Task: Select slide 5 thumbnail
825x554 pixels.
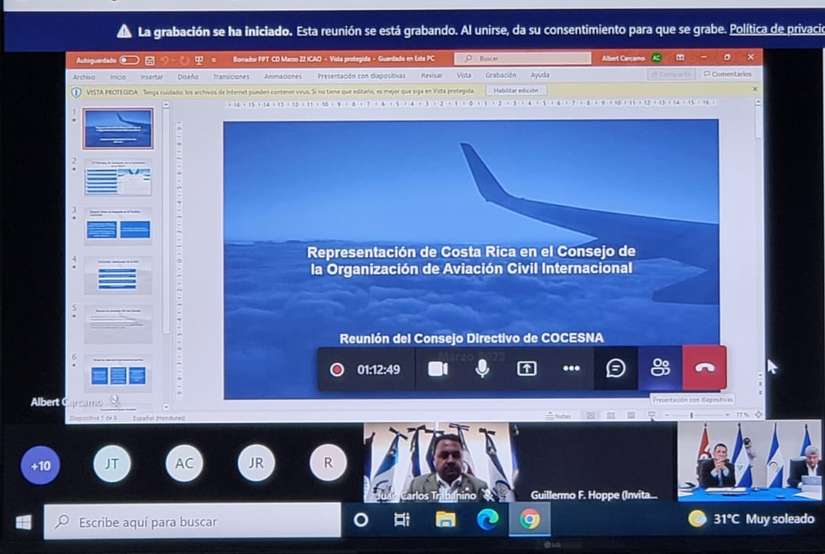Action: [118, 324]
